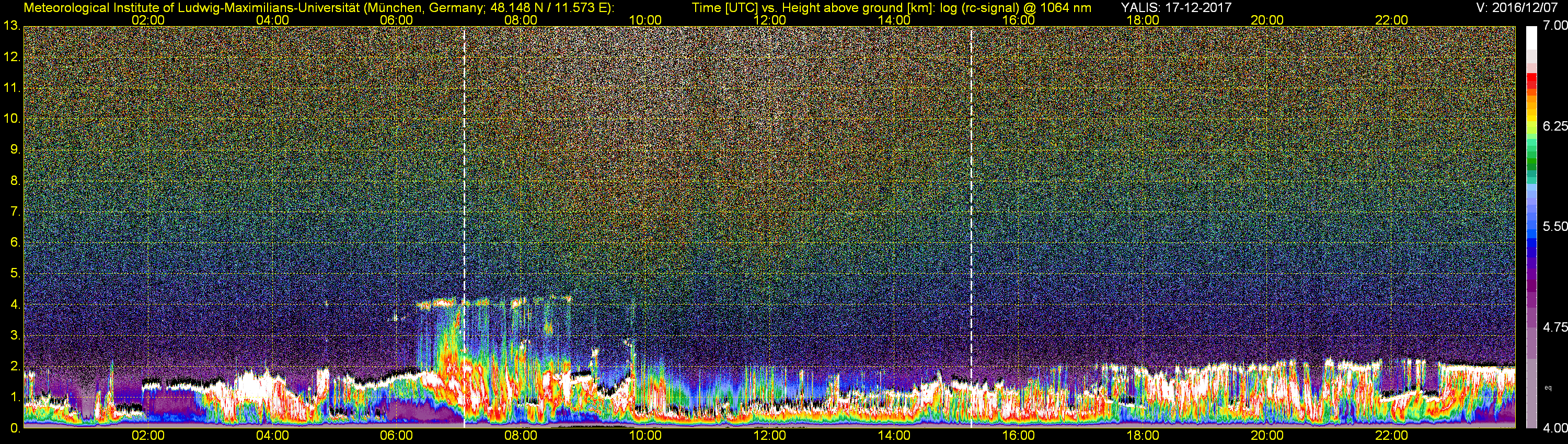The height and width of the screenshot is (444, 1568).
Task: Select the height axis label 0
Action: [x=14, y=428]
